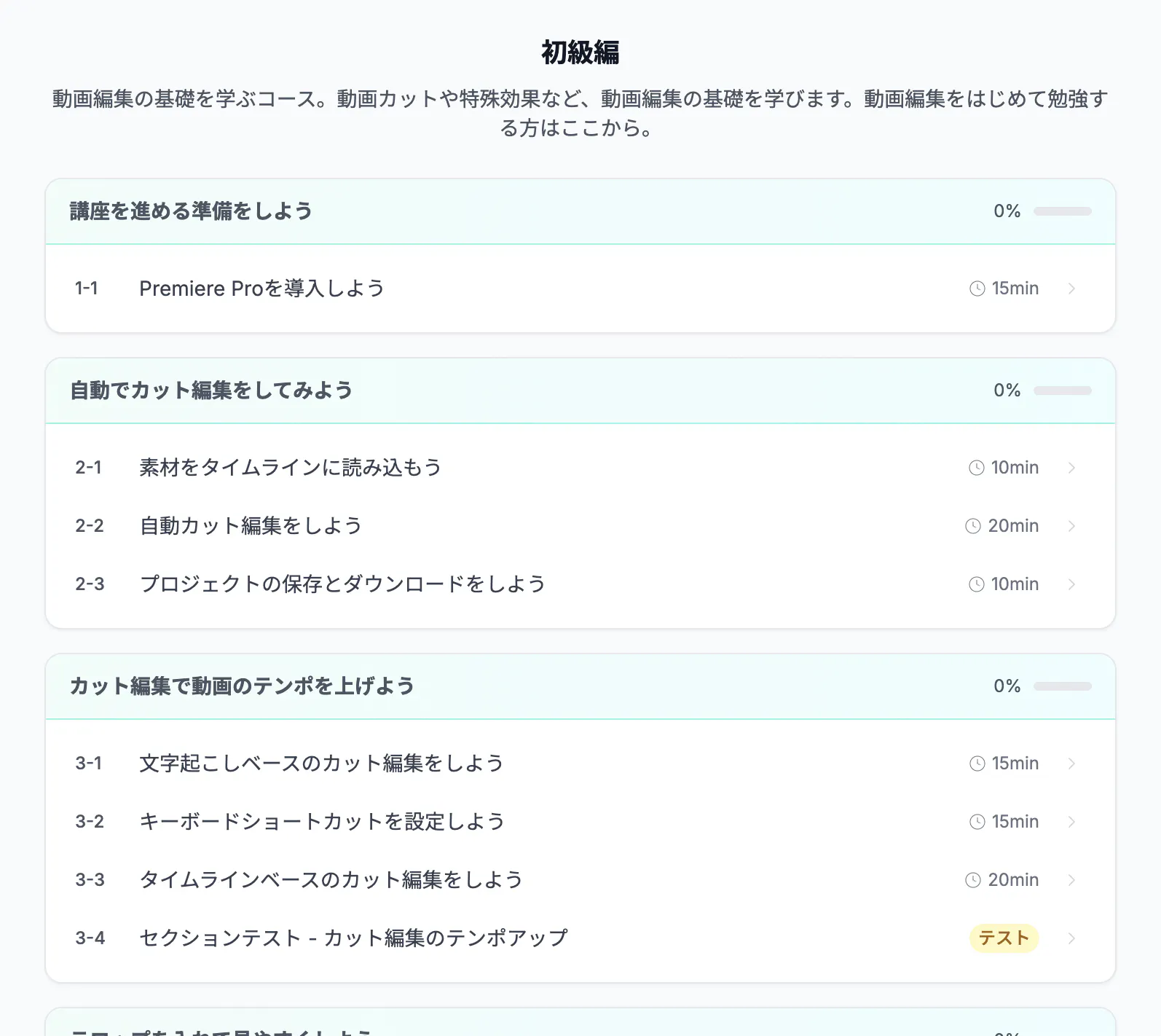
Task: Open lesson タイムラインベースのカット編集をしよう
Action: point(331,880)
